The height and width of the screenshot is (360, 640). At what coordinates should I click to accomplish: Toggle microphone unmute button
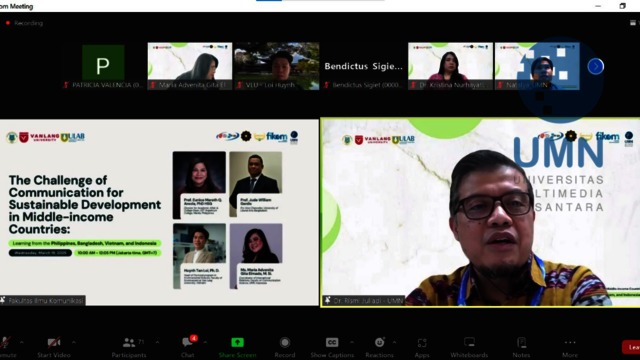7,347
